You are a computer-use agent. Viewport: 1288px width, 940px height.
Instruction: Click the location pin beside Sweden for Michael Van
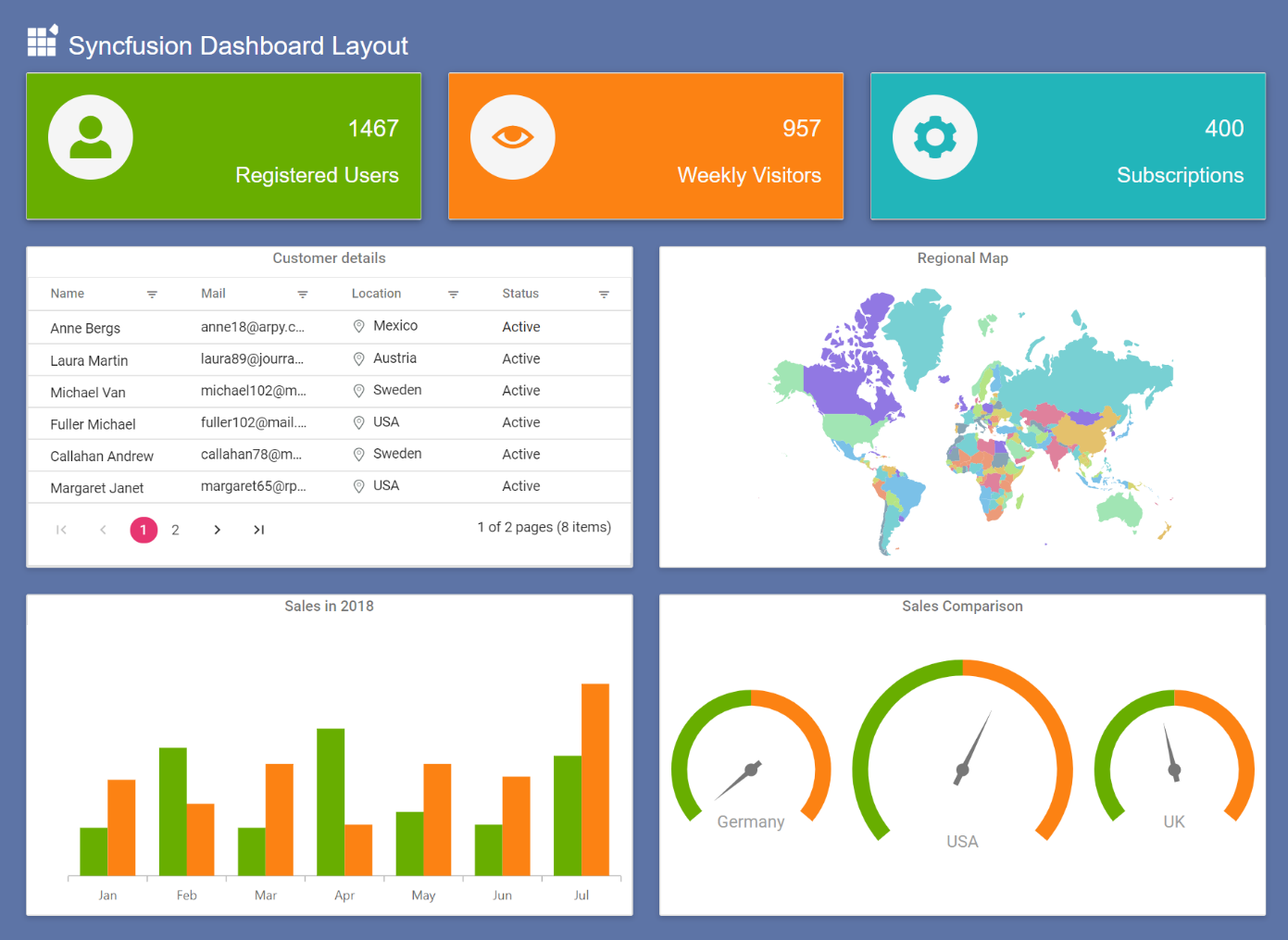point(359,390)
